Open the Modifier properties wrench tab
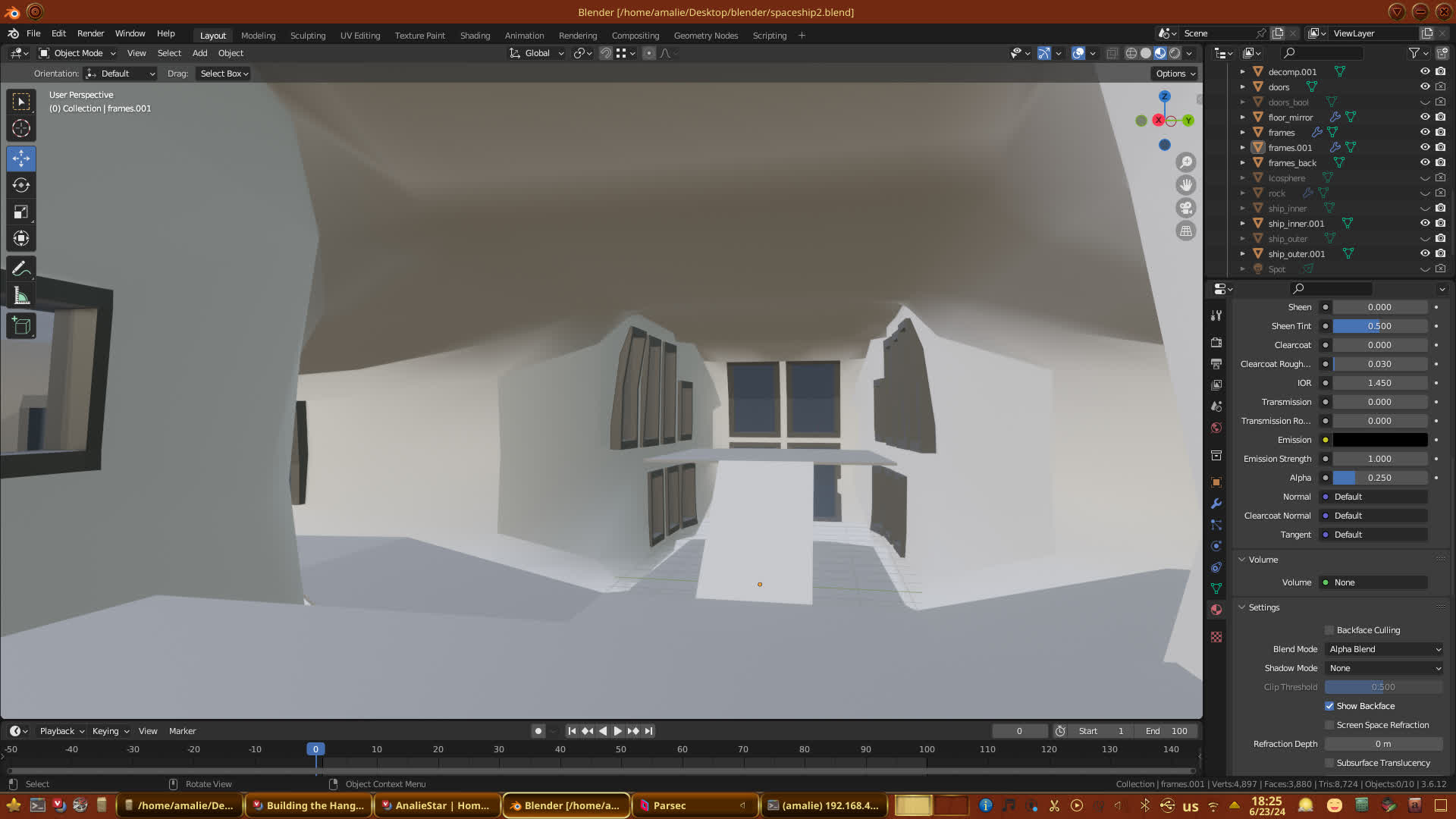Image resolution: width=1456 pixels, height=819 pixels. (1216, 504)
